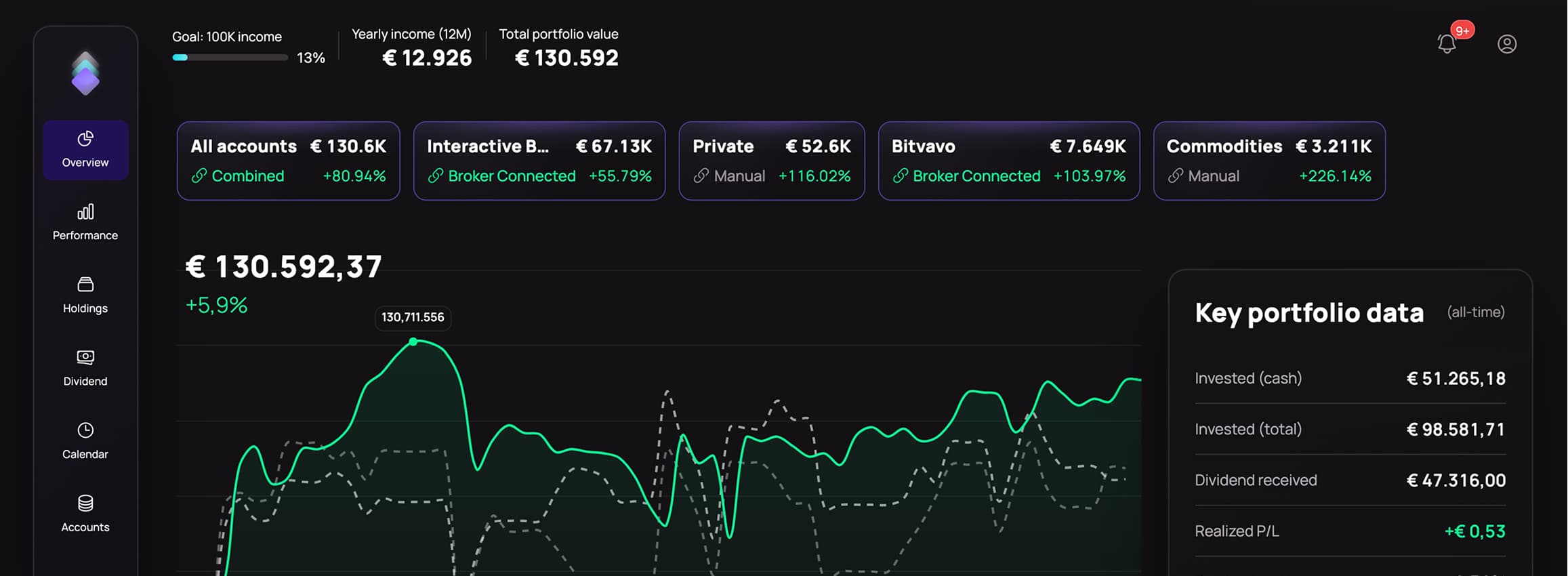Click the € 51.265,18 value

tap(1456, 379)
